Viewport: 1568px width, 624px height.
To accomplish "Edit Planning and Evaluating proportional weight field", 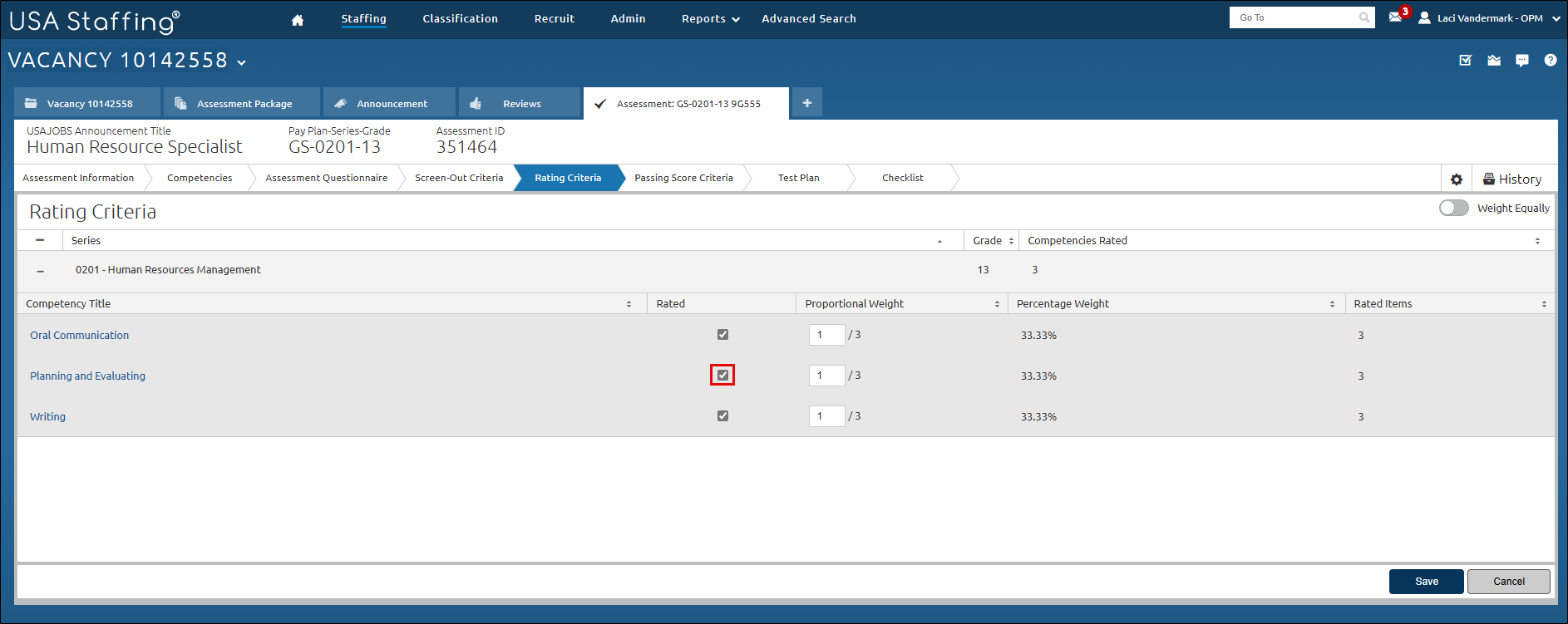I will click(826, 376).
